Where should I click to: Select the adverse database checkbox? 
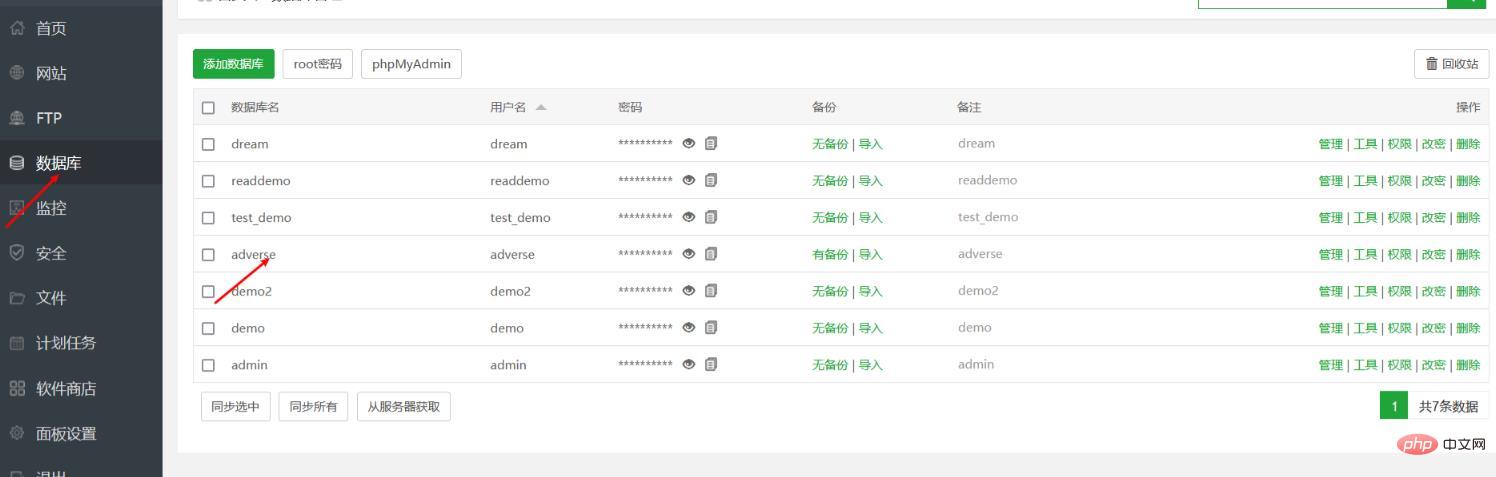[208, 255]
